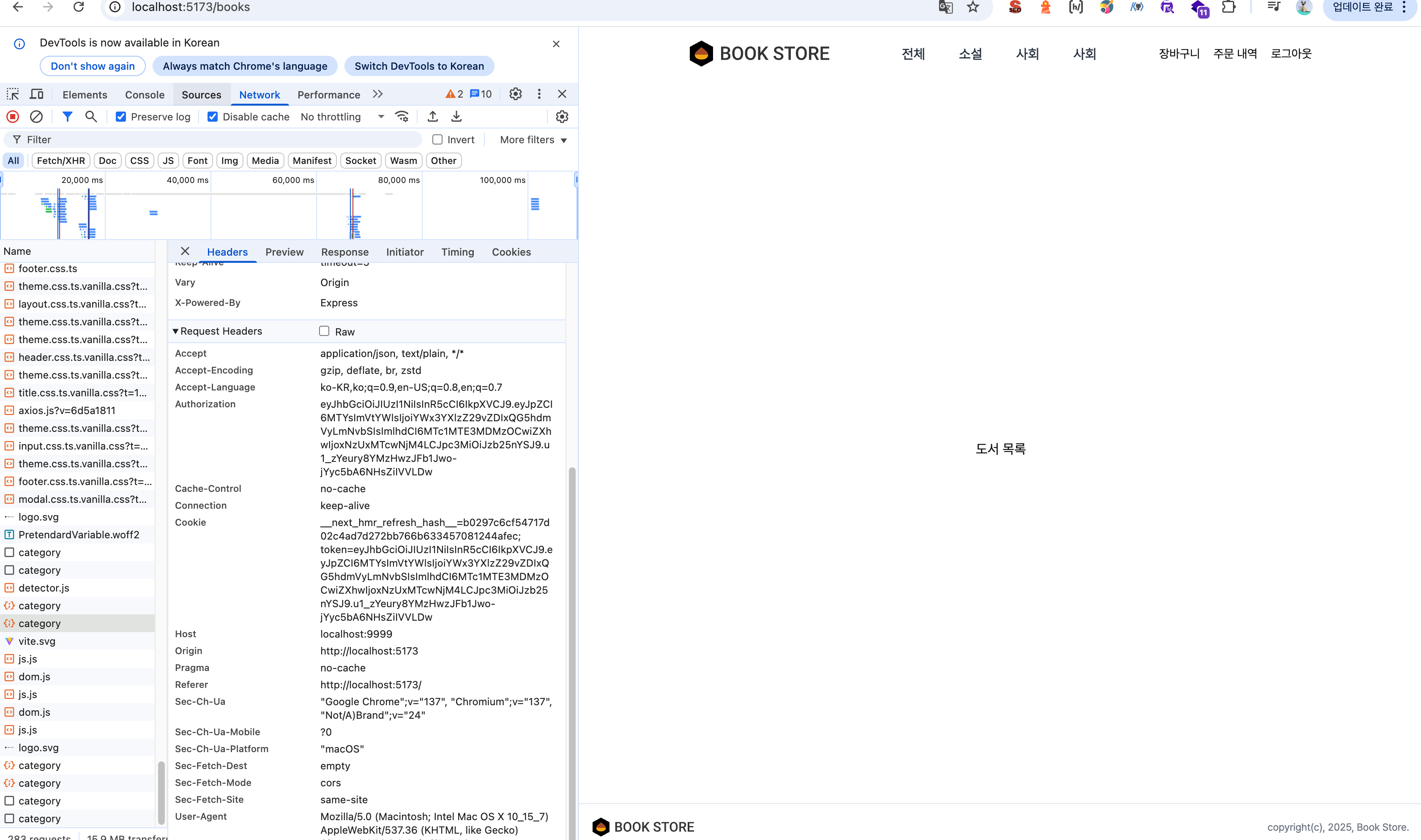Show more DevTools tabs via the chevron
The image size is (1421, 840).
[377, 94]
